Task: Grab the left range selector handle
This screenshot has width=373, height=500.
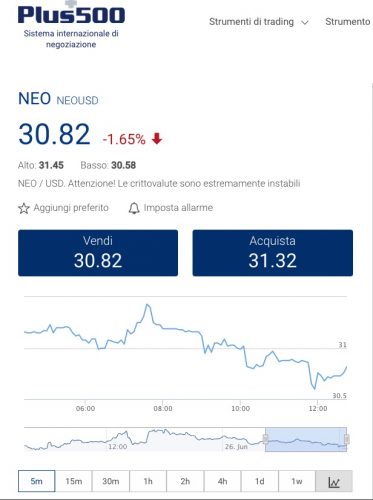Action: tap(266, 439)
